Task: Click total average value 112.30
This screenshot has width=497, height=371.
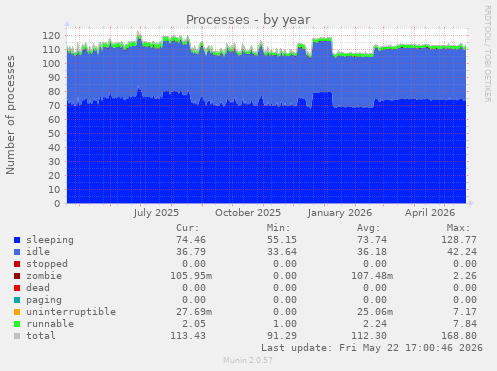Action: pyautogui.click(x=369, y=336)
